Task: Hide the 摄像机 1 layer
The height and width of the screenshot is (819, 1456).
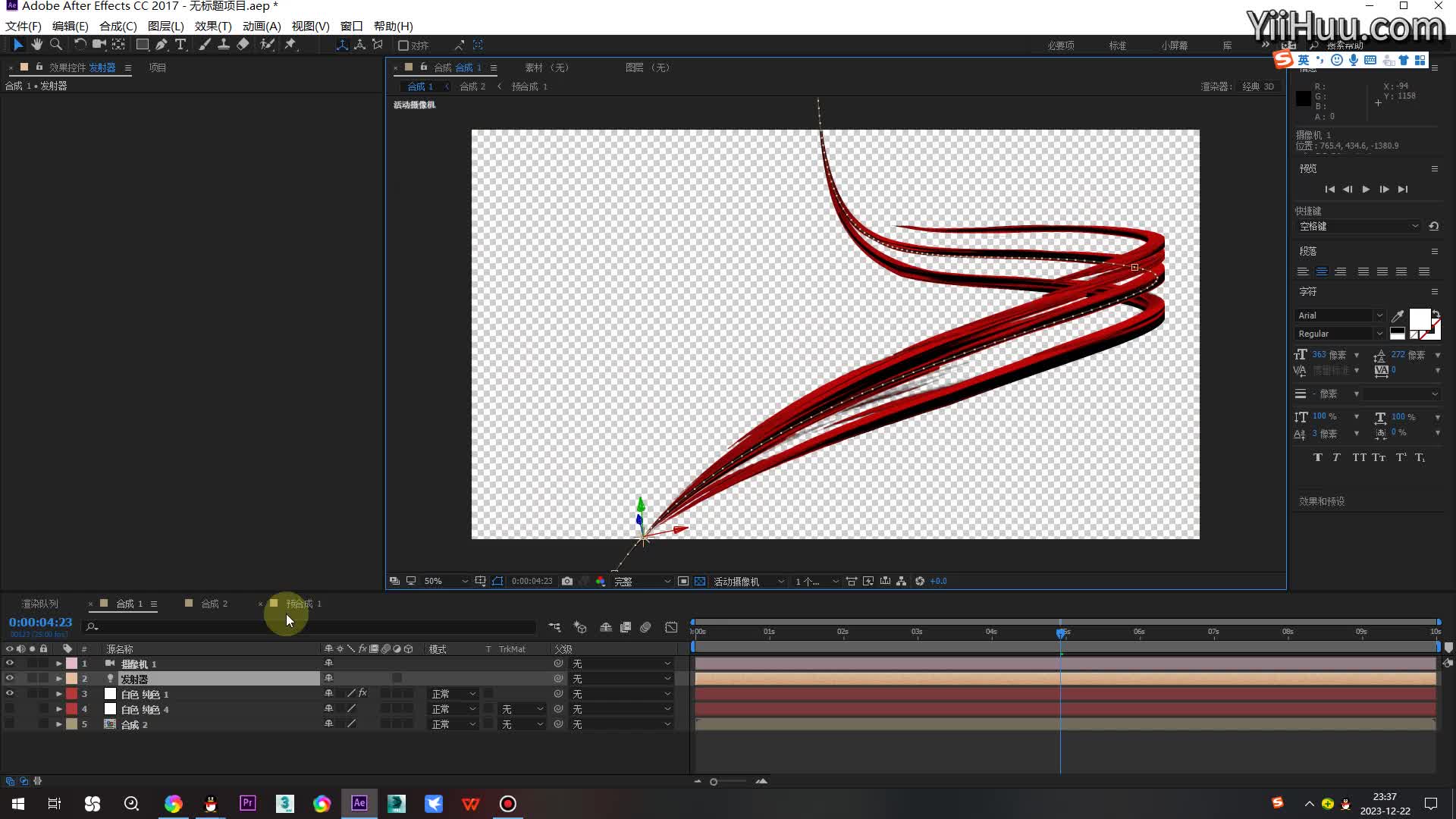Action: click(9, 664)
